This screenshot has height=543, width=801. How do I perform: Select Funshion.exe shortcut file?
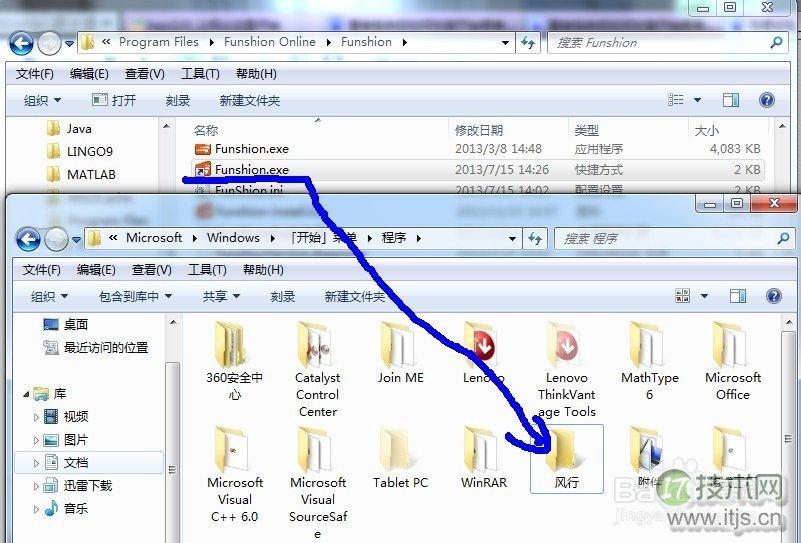(x=478, y=170)
